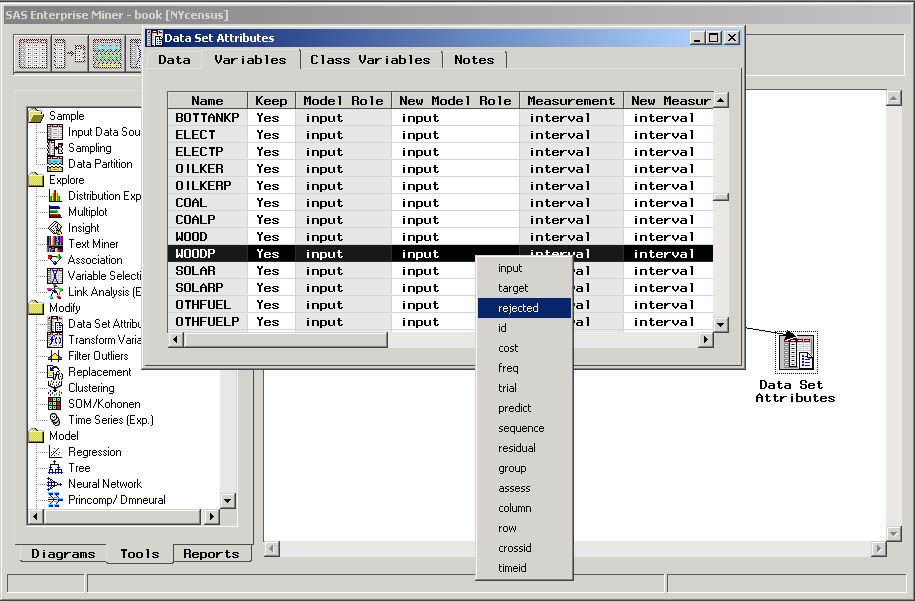The image size is (915, 602).
Task: Click the Name column header
Action: click(x=207, y=100)
